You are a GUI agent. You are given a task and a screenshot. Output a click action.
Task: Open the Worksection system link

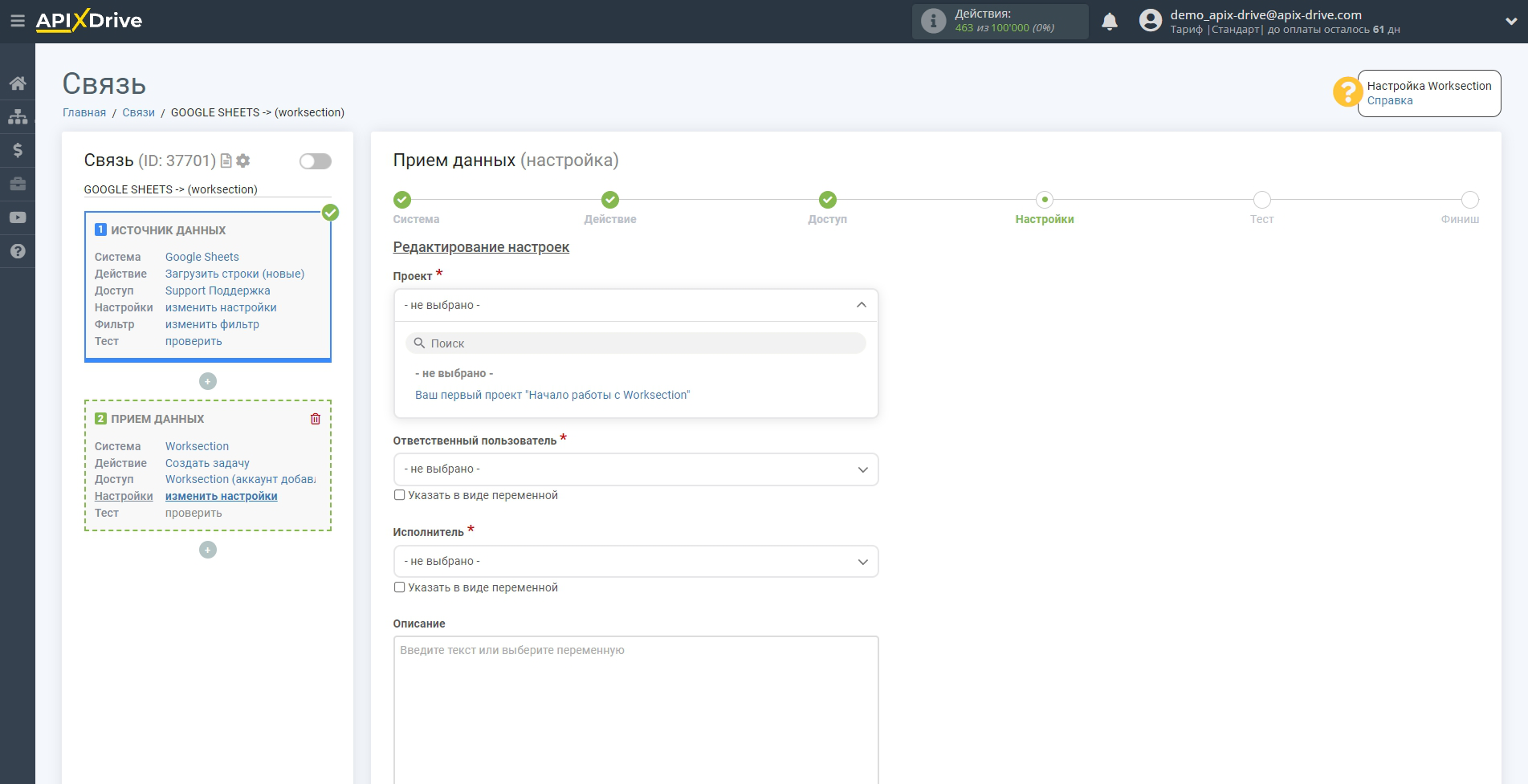point(197,446)
